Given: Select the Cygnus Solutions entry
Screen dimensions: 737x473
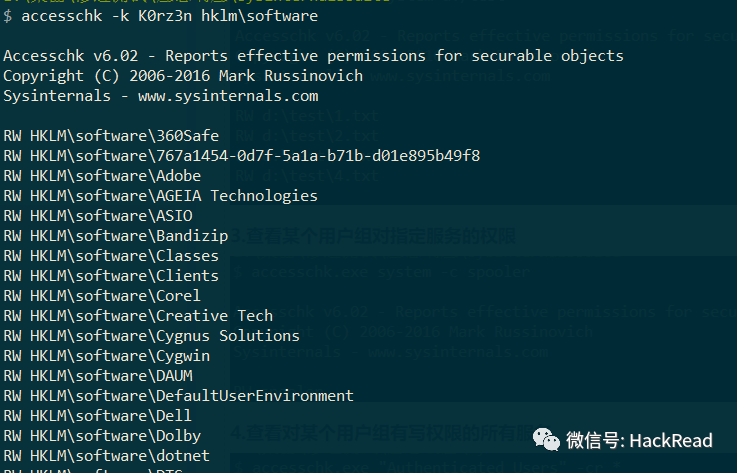Looking at the screenshot, I should pos(151,336).
